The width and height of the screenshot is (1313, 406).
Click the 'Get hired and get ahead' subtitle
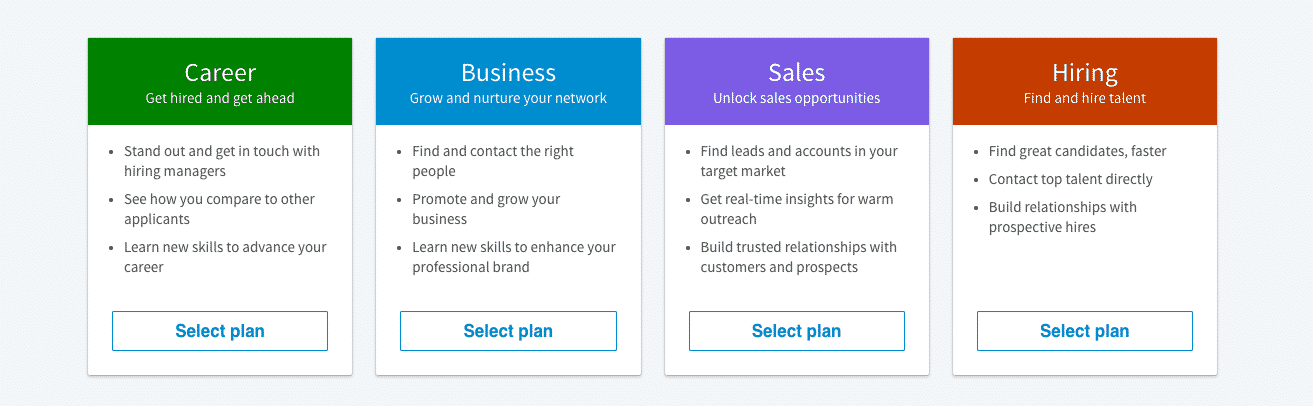tap(220, 98)
